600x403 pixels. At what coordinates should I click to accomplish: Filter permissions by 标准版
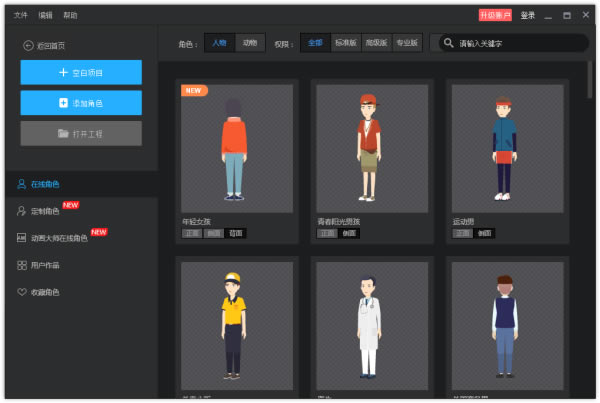tap(345, 43)
